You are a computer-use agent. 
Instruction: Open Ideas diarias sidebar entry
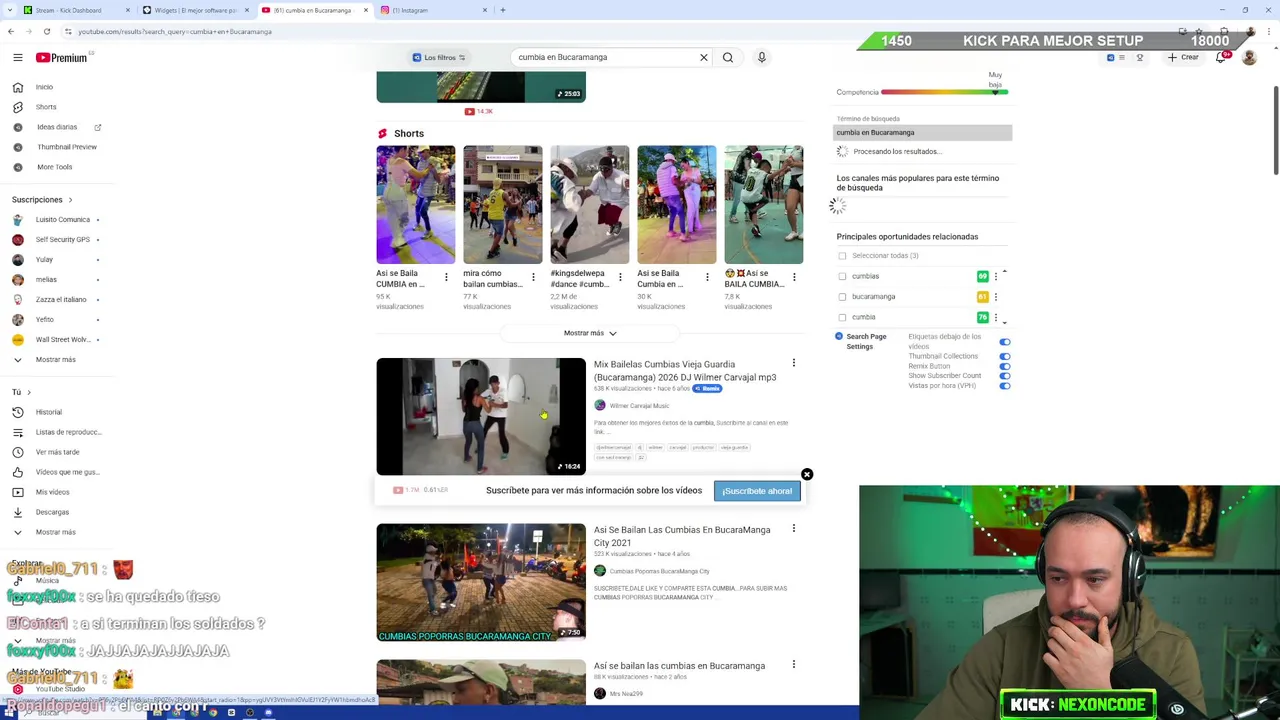[57, 127]
